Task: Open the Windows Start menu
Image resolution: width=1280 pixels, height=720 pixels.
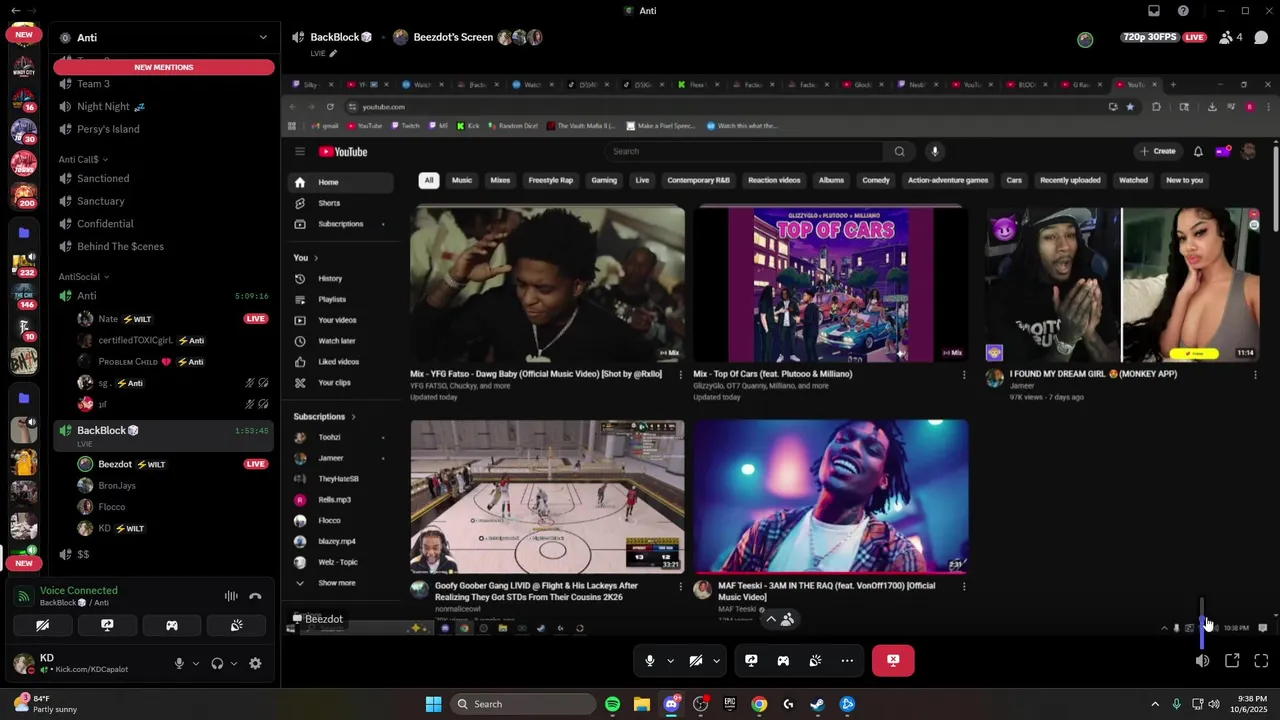Action: [433, 704]
